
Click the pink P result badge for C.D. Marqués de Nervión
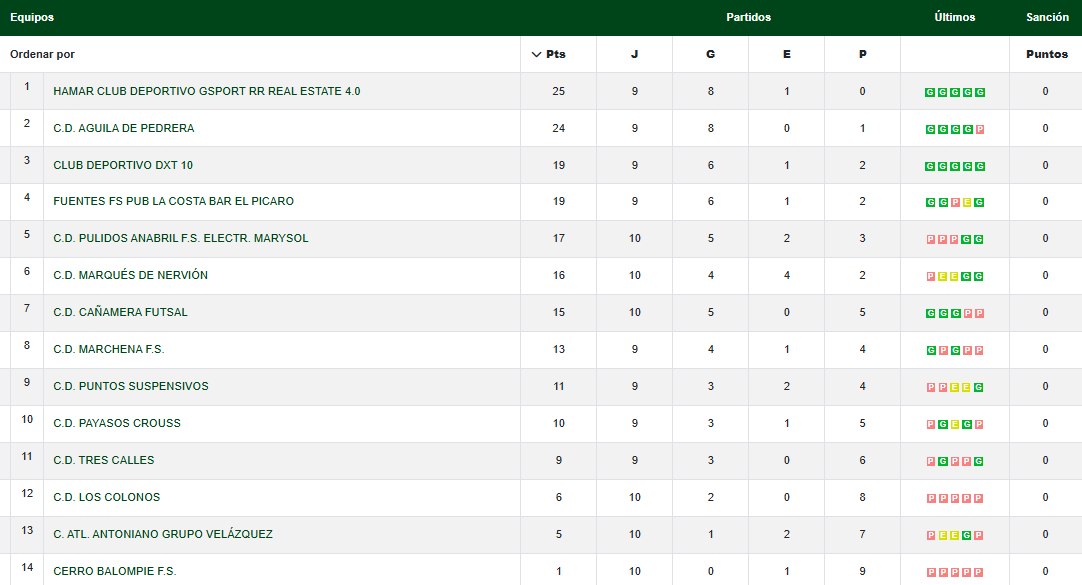tap(931, 277)
